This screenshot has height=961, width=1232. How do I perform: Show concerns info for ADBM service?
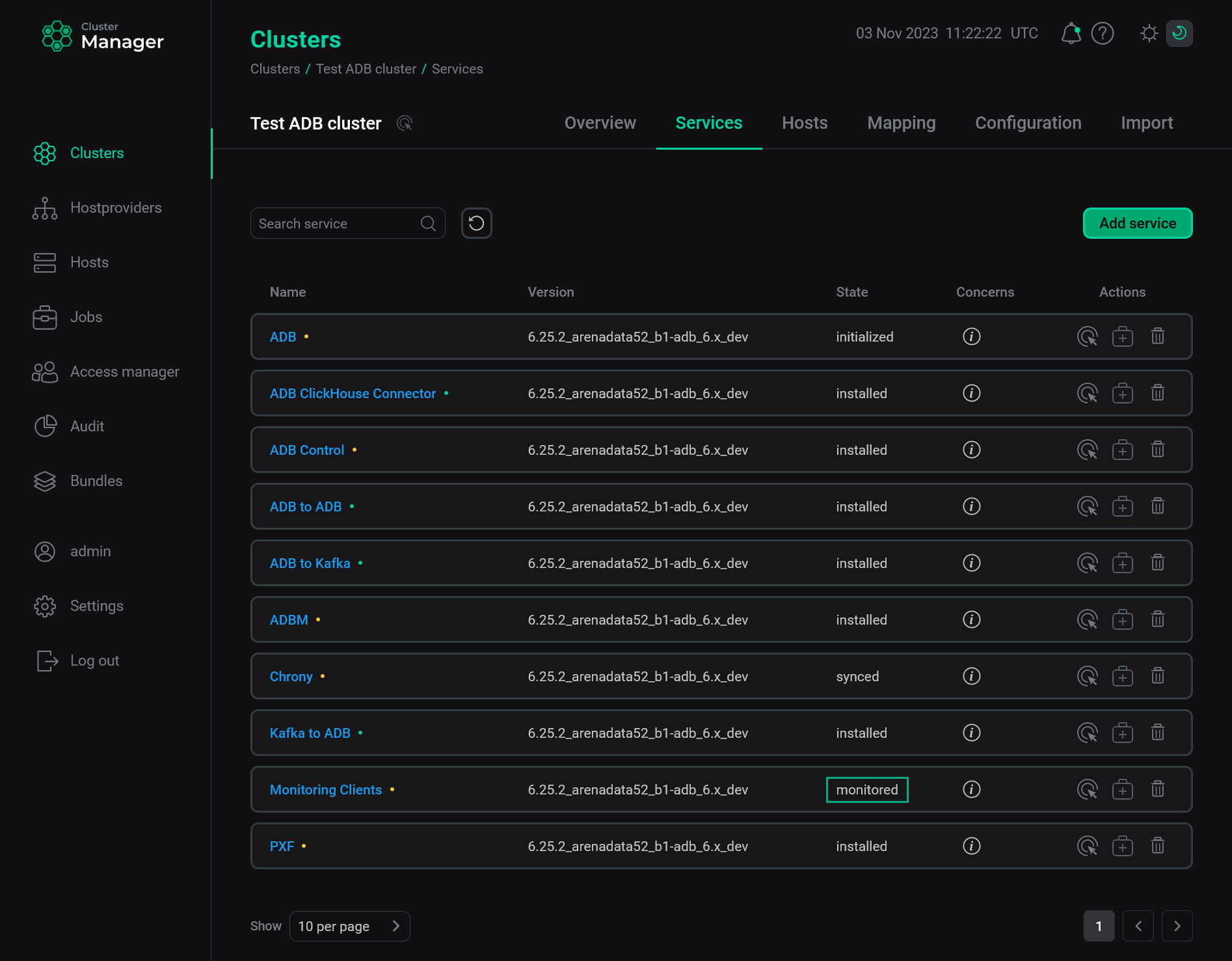point(971,619)
